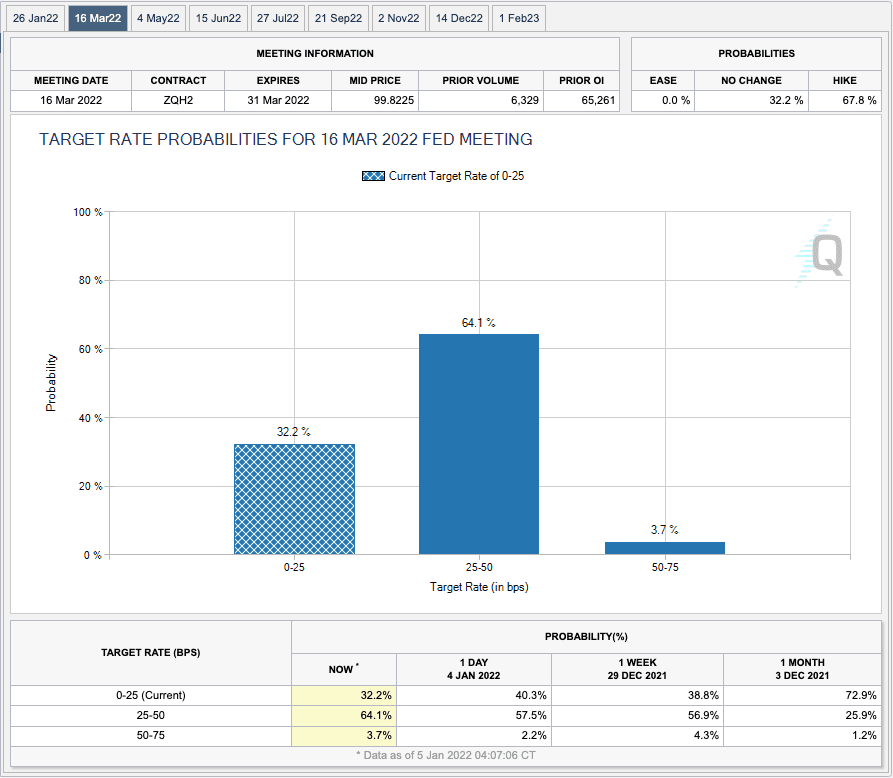View the 27 Jul22 meeting tab

(x=277, y=18)
